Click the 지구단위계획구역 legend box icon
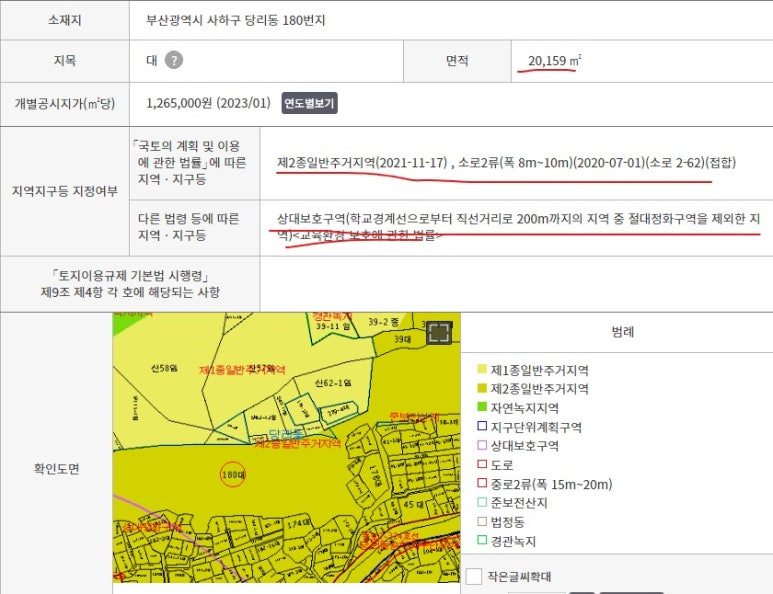The image size is (773, 594). [482, 426]
